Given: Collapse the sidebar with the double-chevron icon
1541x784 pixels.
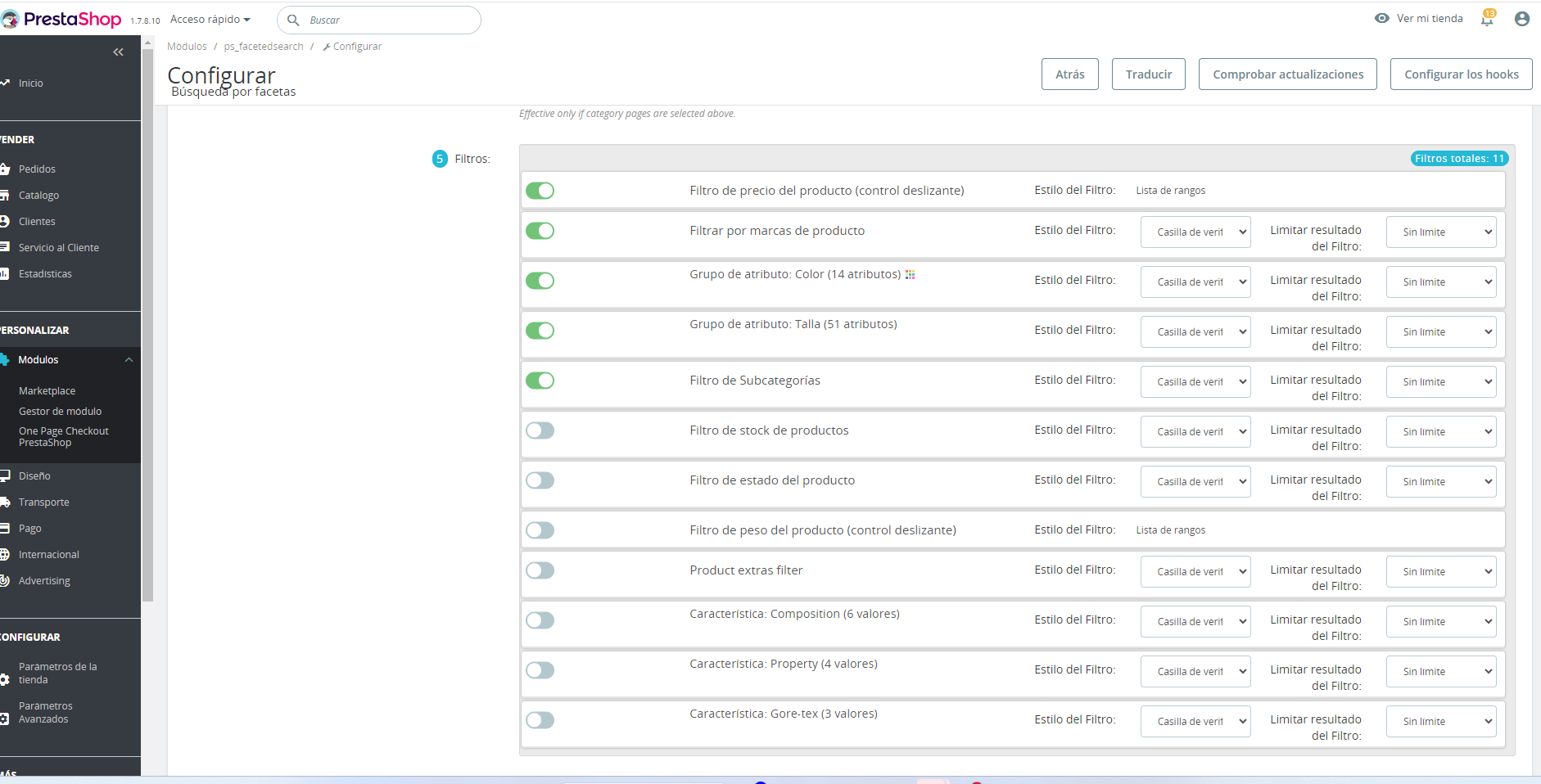Looking at the screenshot, I should 118,52.
